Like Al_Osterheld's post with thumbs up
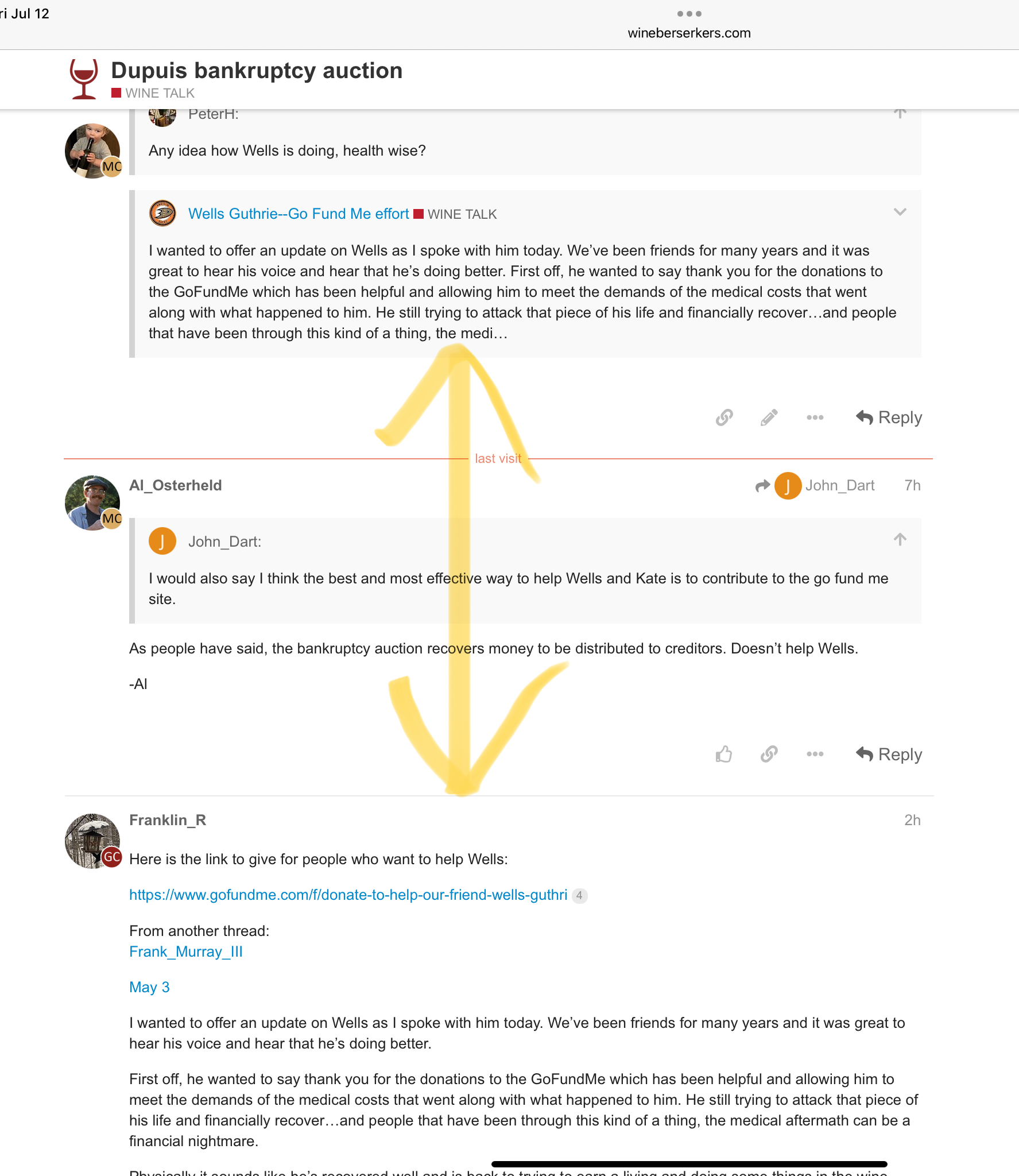1019x1176 pixels. click(x=724, y=754)
